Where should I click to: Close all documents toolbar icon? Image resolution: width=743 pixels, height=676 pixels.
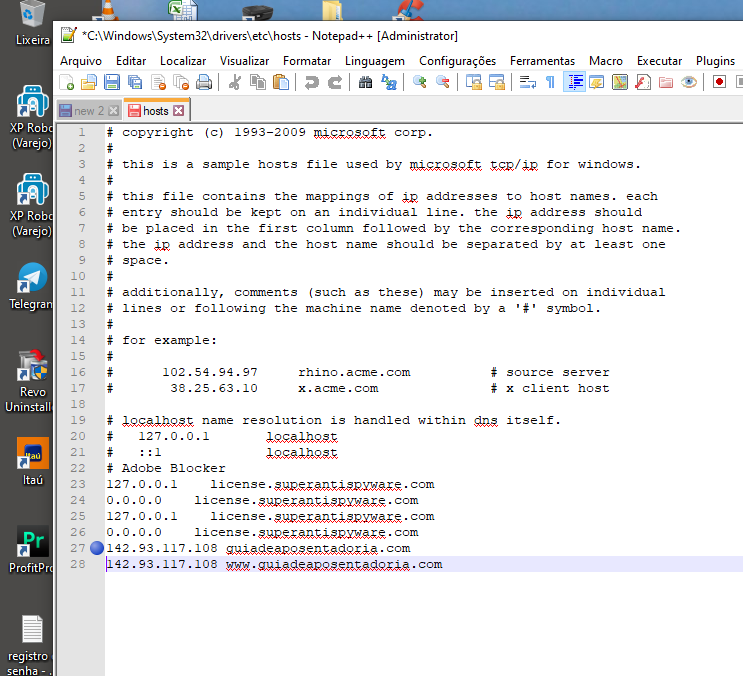pos(181,82)
